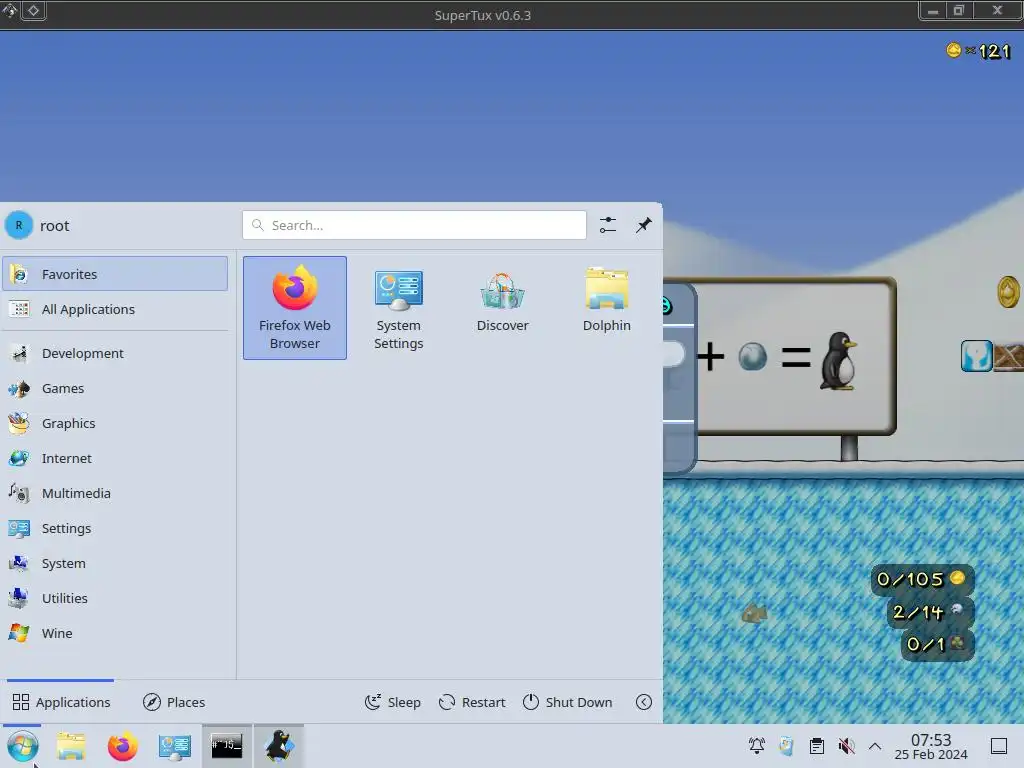Open the Graphics category
The image size is (1024, 768).
tap(115, 423)
